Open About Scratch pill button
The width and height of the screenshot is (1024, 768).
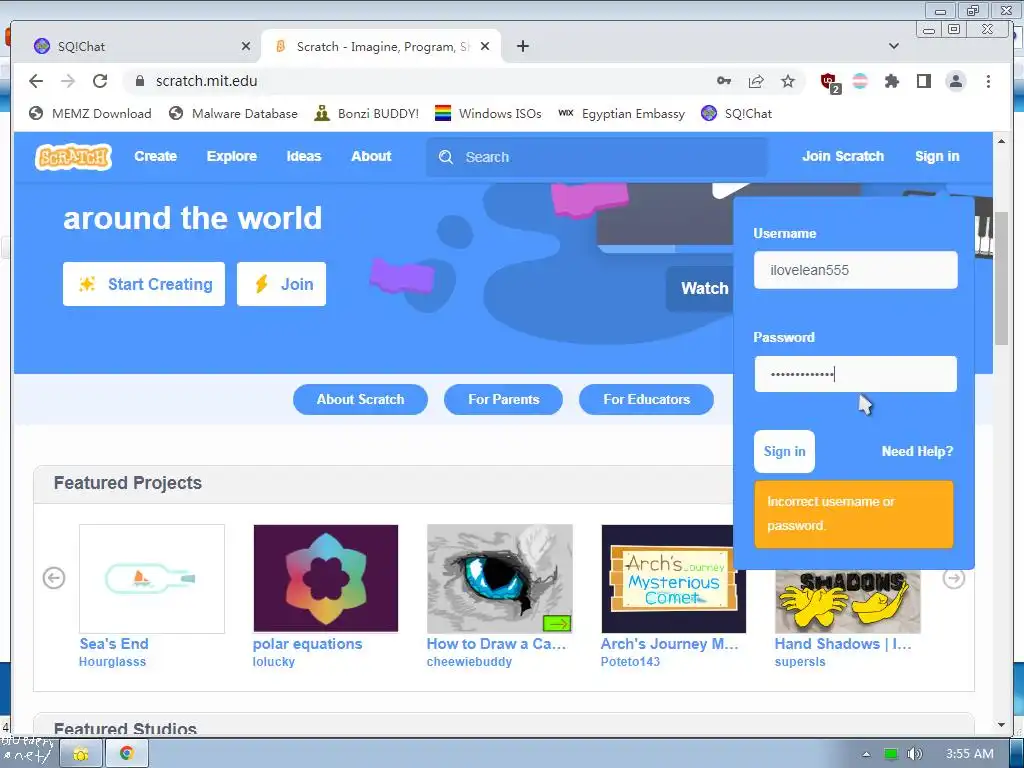click(x=360, y=399)
